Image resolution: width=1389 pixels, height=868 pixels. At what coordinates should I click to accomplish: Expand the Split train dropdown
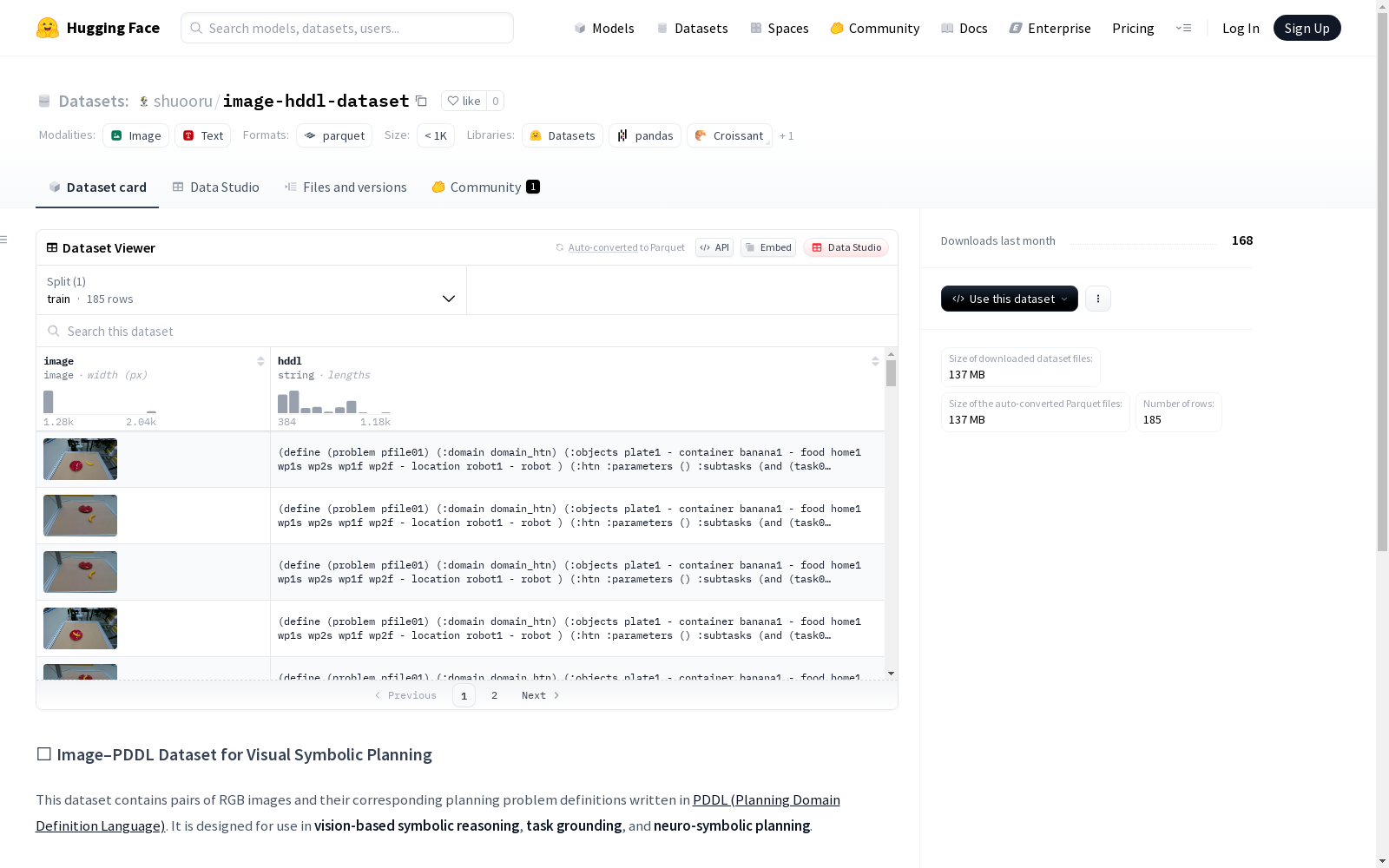[x=252, y=290]
